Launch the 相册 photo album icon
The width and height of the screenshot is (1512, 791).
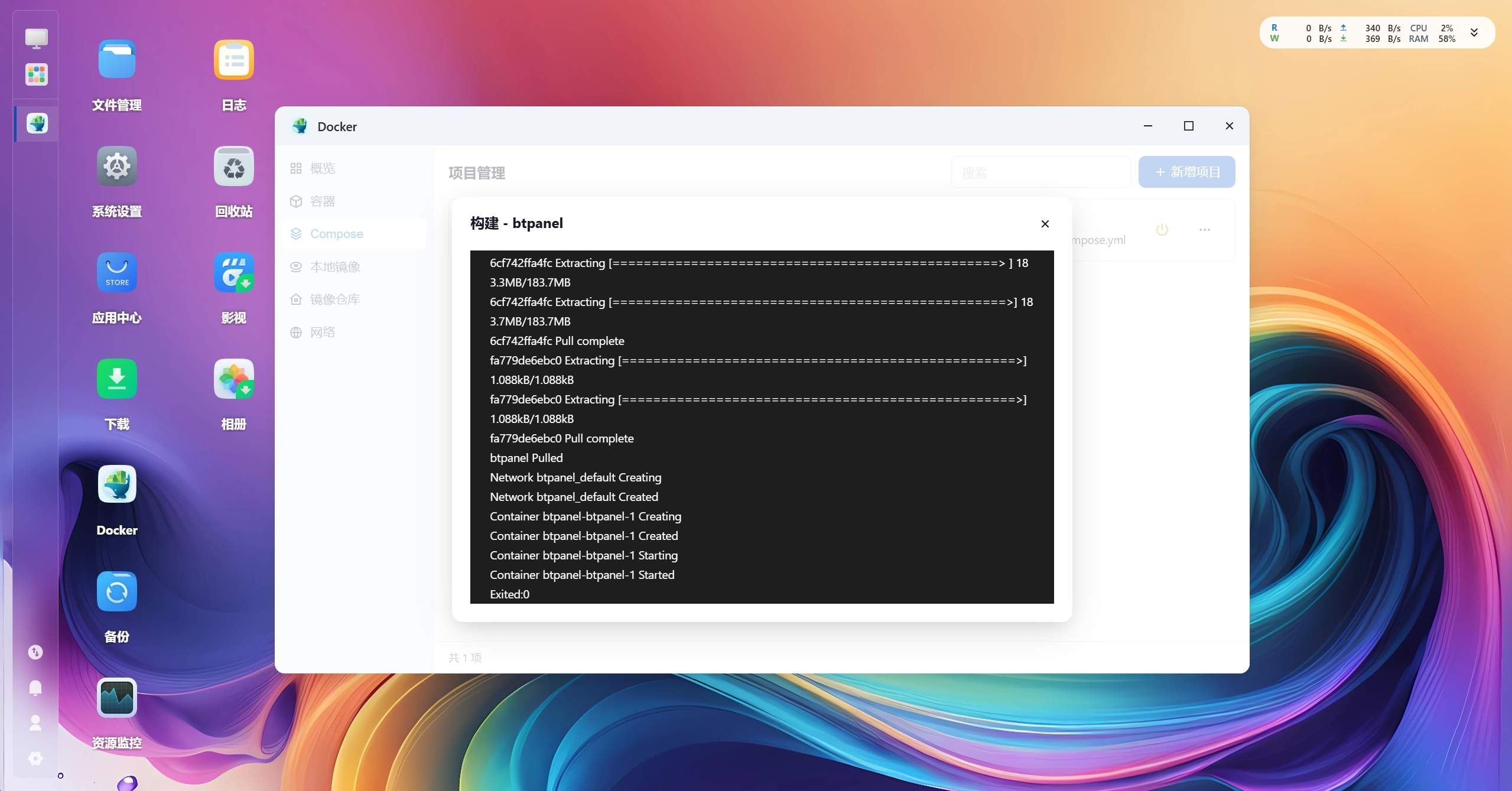pos(233,379)
